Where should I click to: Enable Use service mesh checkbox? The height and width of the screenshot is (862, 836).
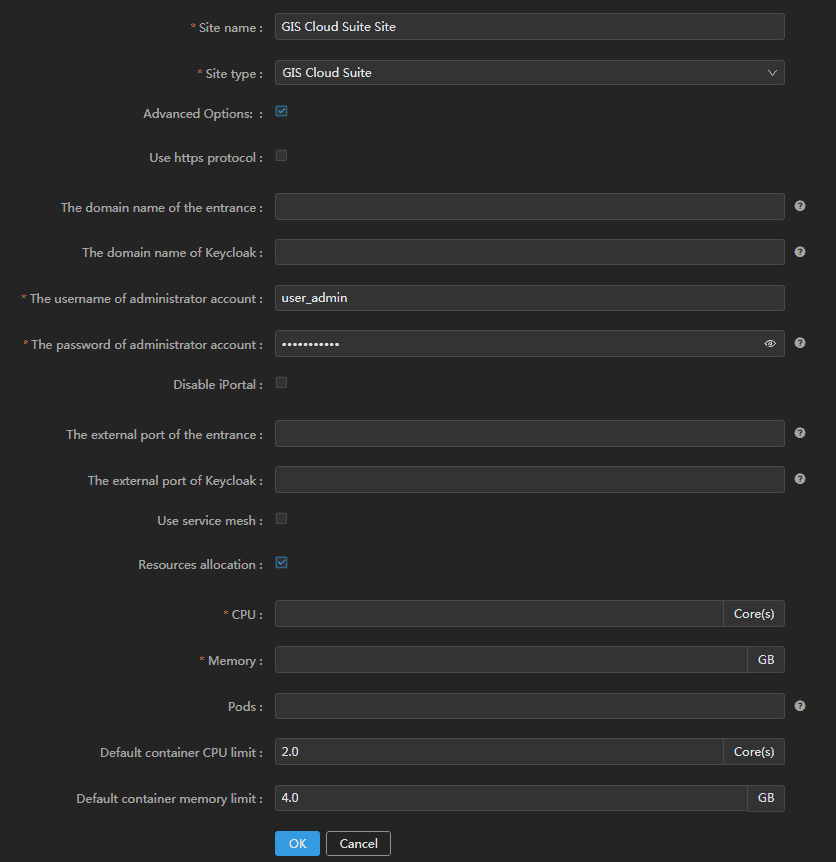point(281,519)
